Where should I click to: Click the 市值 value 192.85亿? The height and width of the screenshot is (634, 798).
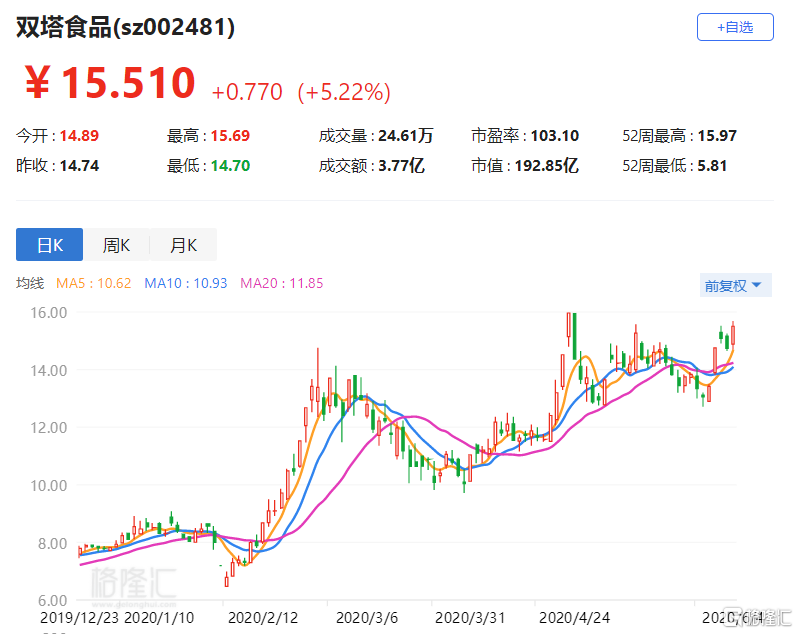(x=547, y=166)
